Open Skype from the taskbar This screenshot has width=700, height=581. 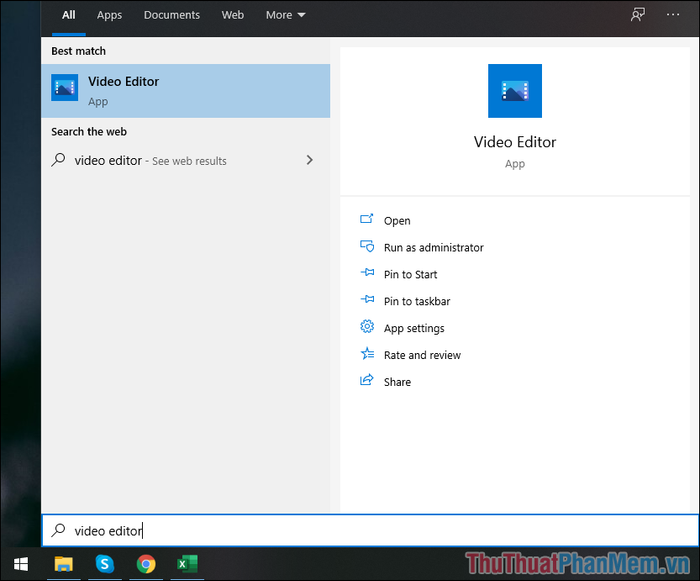tap(104, 564)
